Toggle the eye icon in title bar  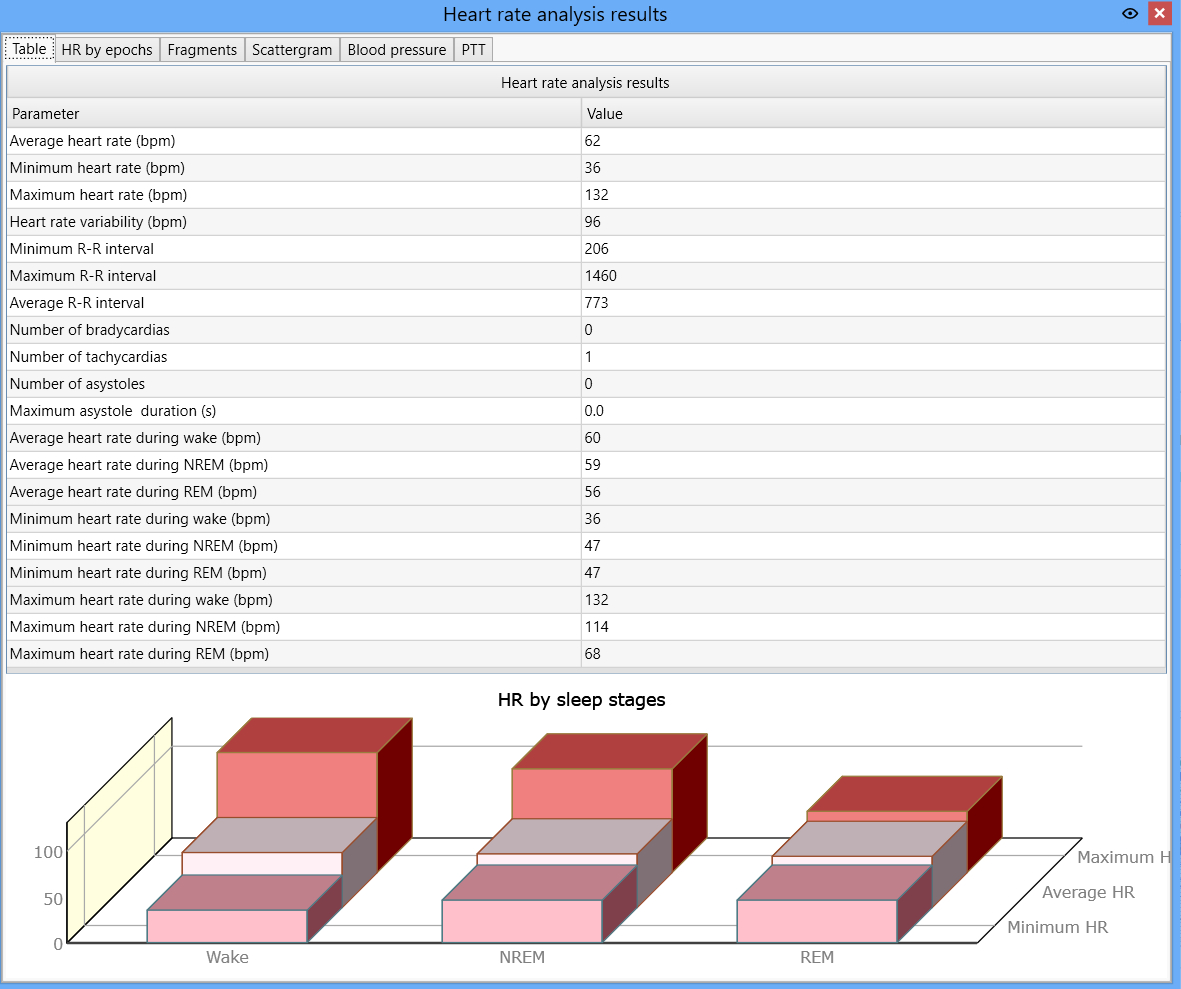point(1129,14)
